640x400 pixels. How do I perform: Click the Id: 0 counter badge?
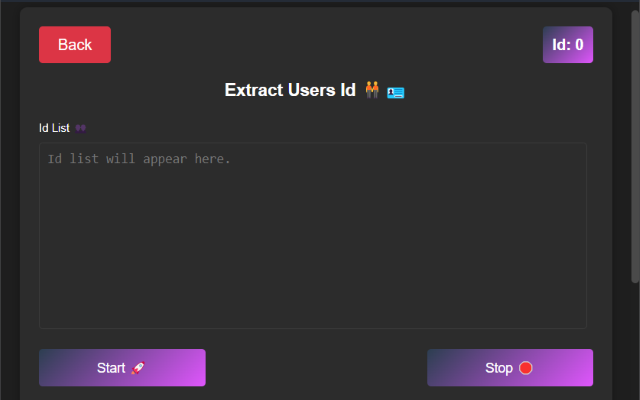coord(568,44)
